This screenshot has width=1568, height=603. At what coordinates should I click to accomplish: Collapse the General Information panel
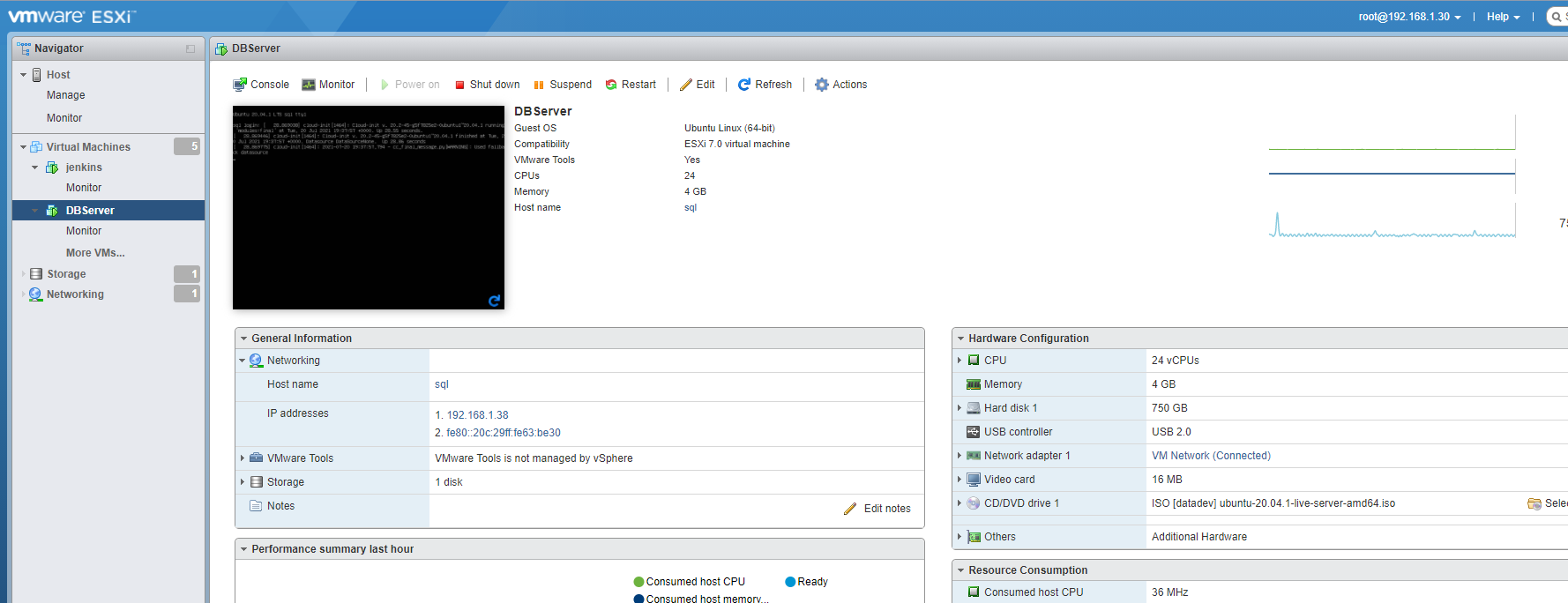pos(243,339)
